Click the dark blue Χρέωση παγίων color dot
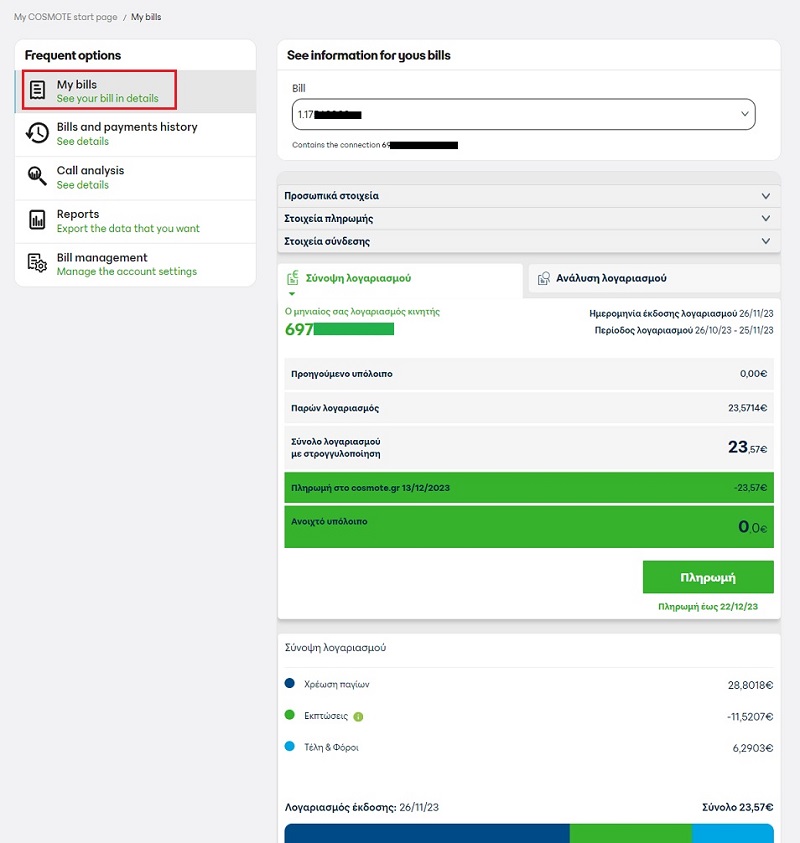The image size is (800, 843). (290, 684)
